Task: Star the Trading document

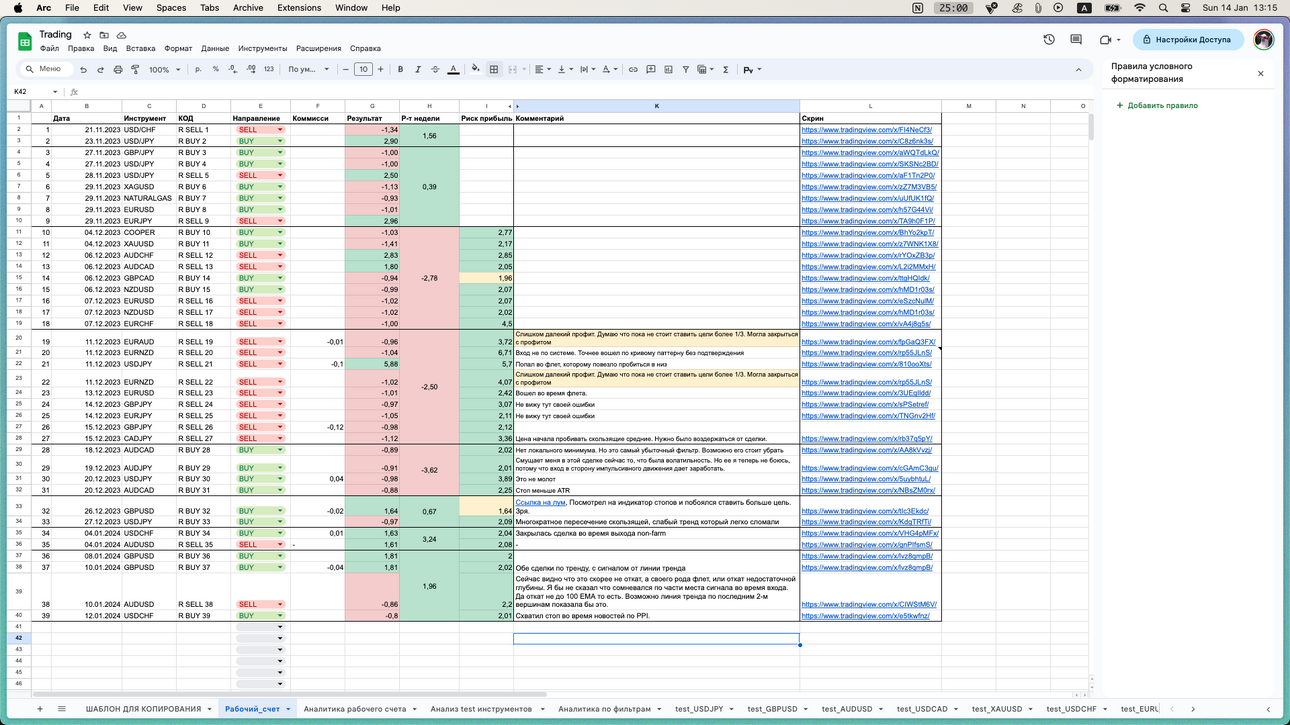Action: (x=87, y=35)
